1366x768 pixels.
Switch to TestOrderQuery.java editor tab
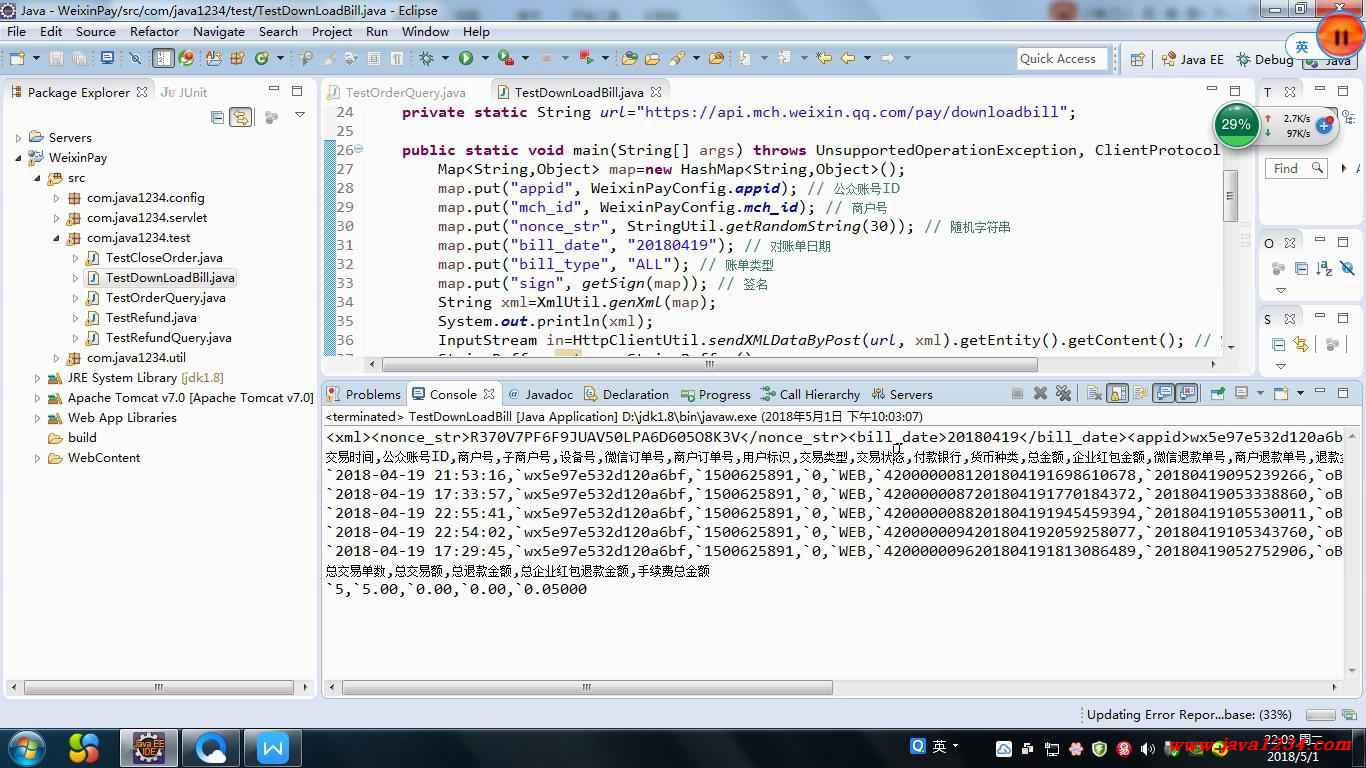(406, 92)
